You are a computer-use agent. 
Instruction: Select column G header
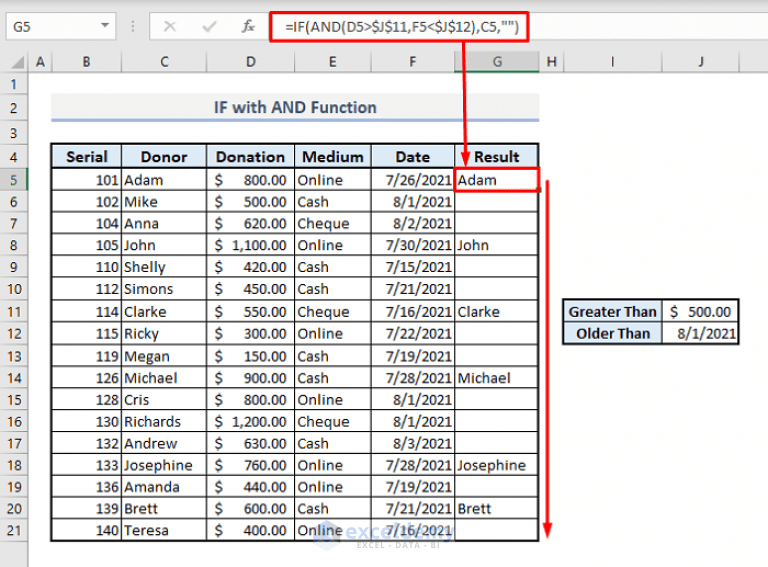[x=497, y=62]
